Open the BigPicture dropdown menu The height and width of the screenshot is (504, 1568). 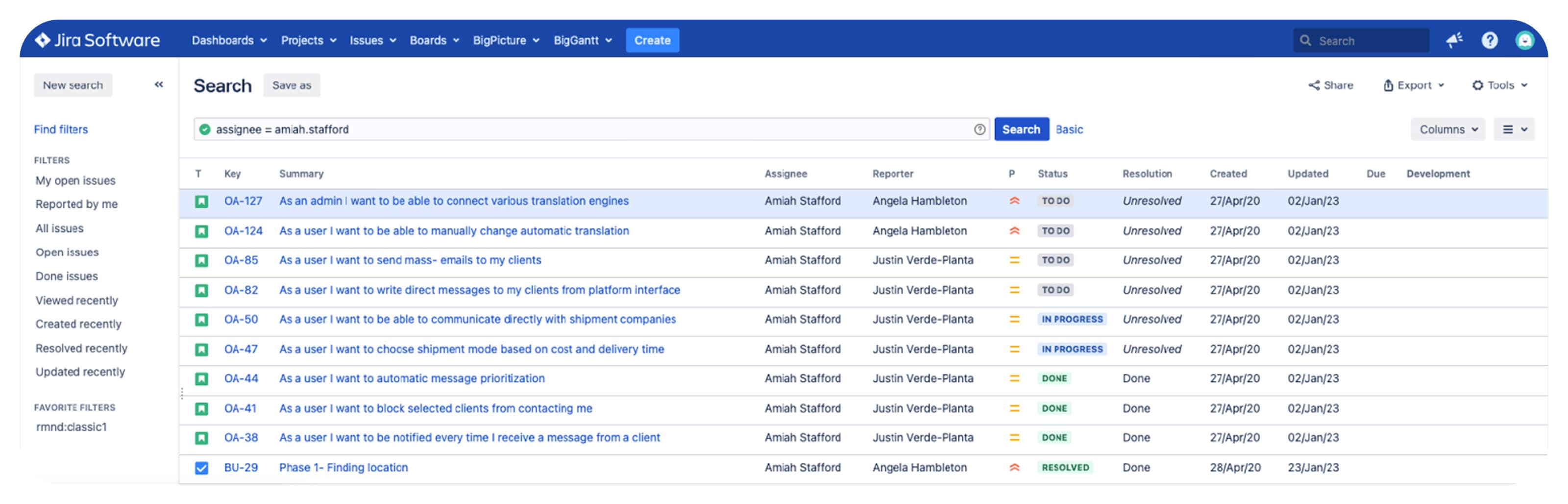click(x=507, y=40)
